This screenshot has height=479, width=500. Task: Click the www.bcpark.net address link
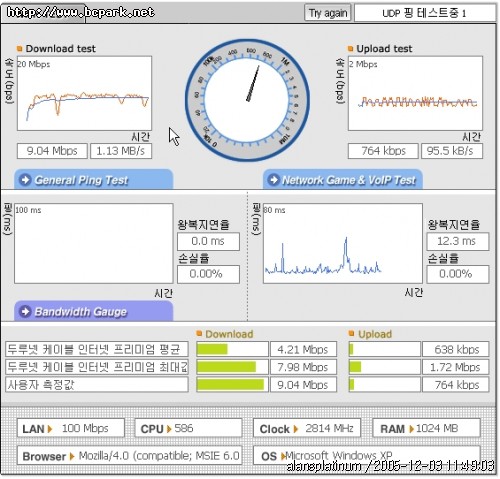point(80,12)
